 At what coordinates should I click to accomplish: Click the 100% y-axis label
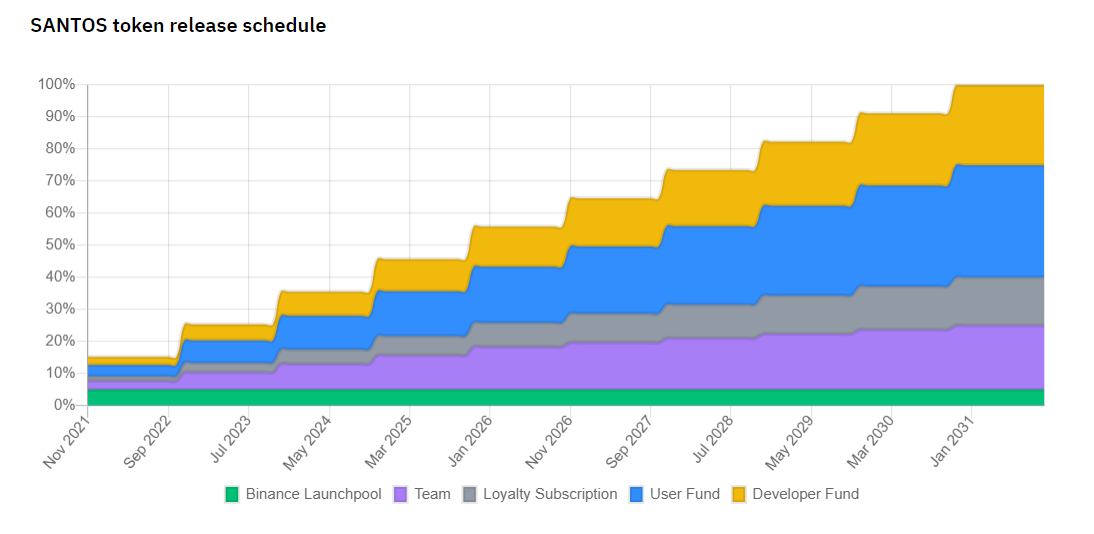coord(56,84)
